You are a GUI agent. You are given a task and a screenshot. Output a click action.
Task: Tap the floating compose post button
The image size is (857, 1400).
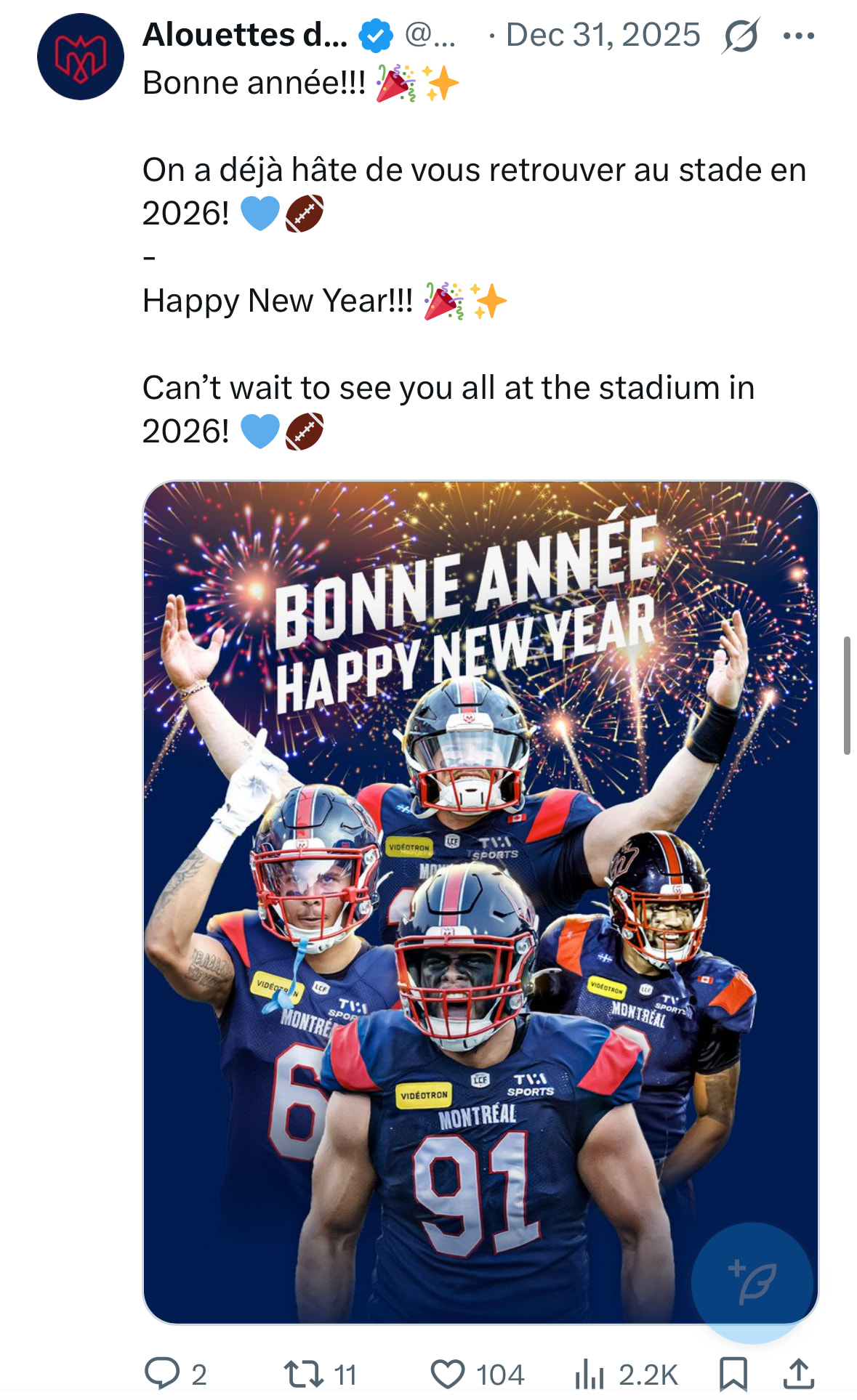(752, 1282)
